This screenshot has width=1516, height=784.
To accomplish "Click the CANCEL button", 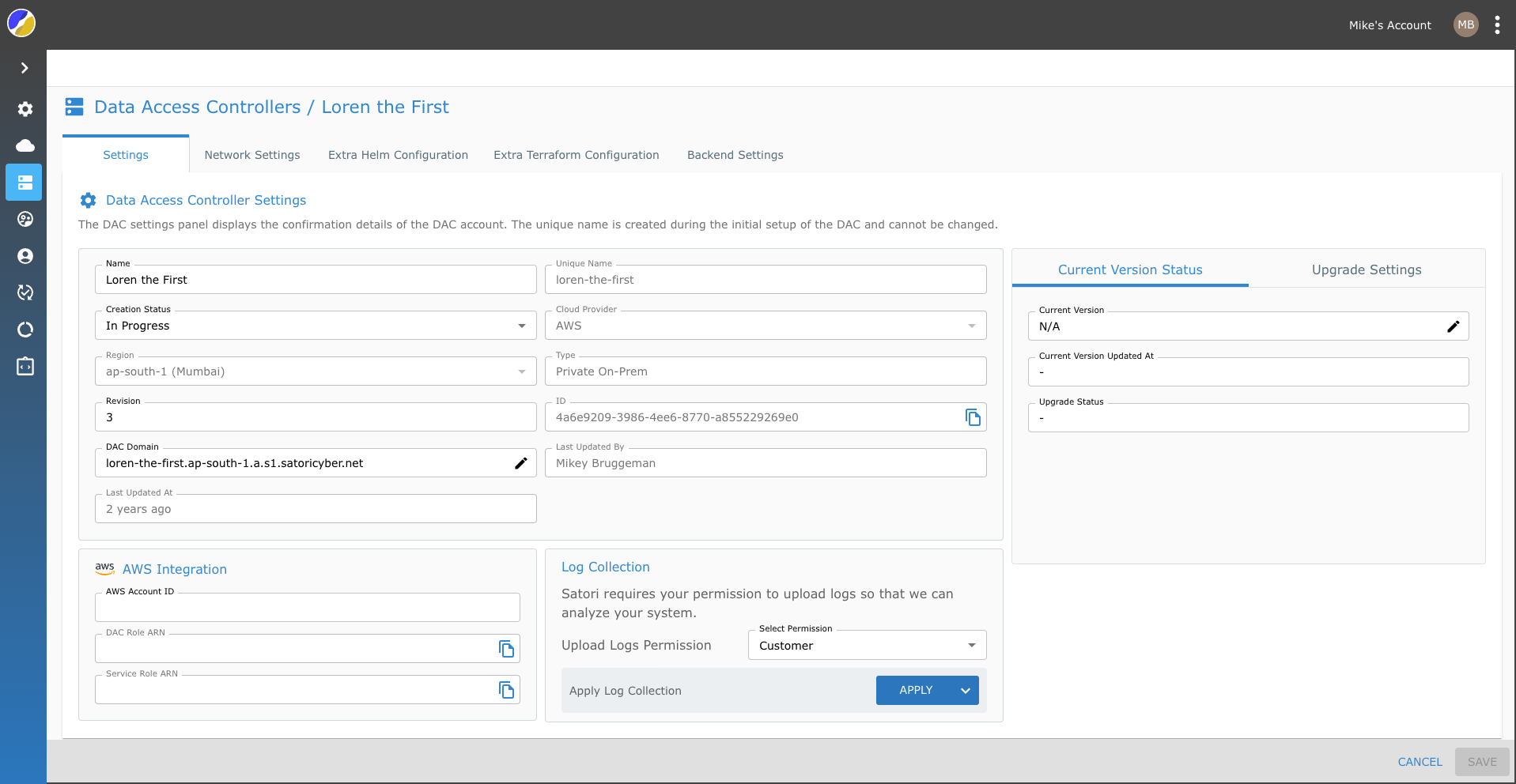I will 1420,762.
